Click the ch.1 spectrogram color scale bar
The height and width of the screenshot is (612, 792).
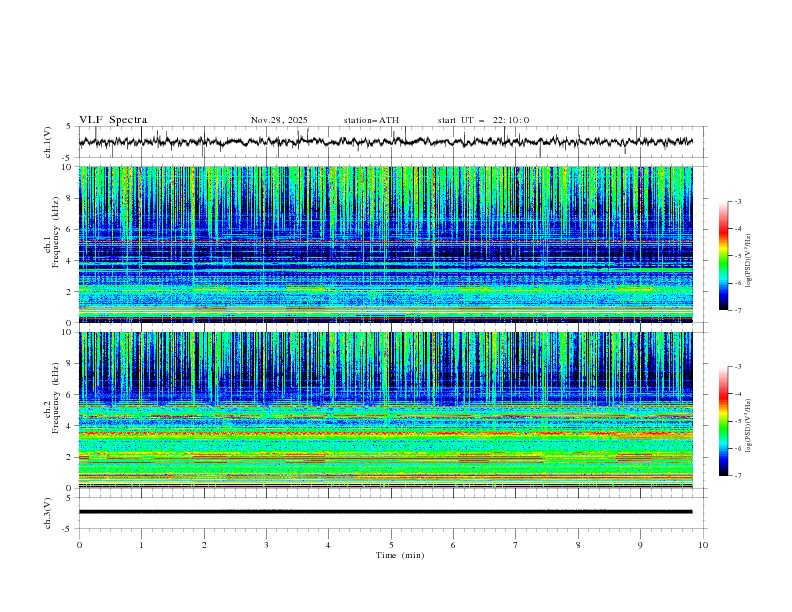[x=724, y=256]
